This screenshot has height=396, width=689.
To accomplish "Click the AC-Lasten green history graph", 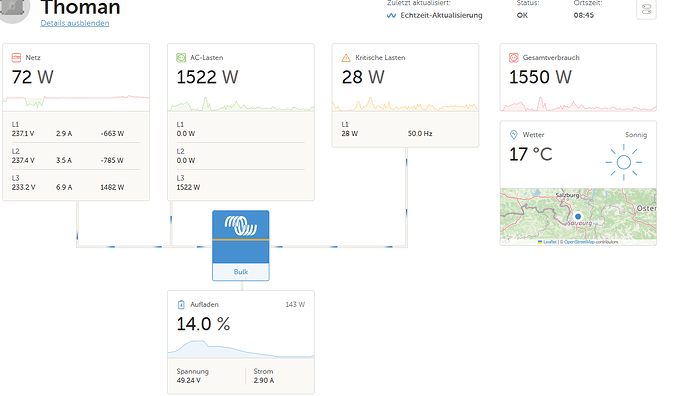I will [x=241, y=104].
